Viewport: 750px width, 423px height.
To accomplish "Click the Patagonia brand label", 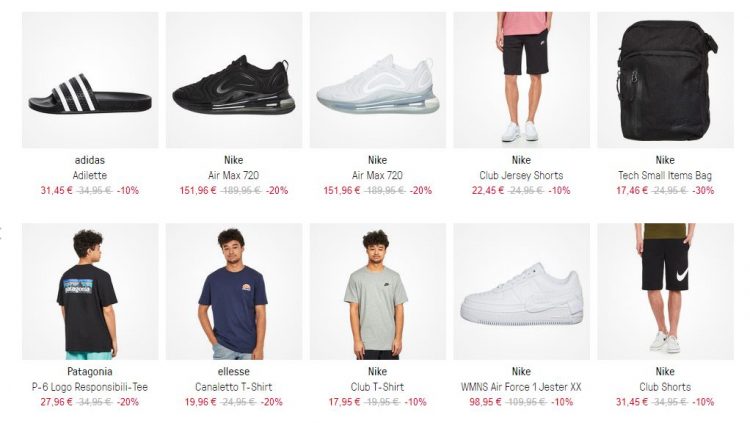I will coord(90,372).
